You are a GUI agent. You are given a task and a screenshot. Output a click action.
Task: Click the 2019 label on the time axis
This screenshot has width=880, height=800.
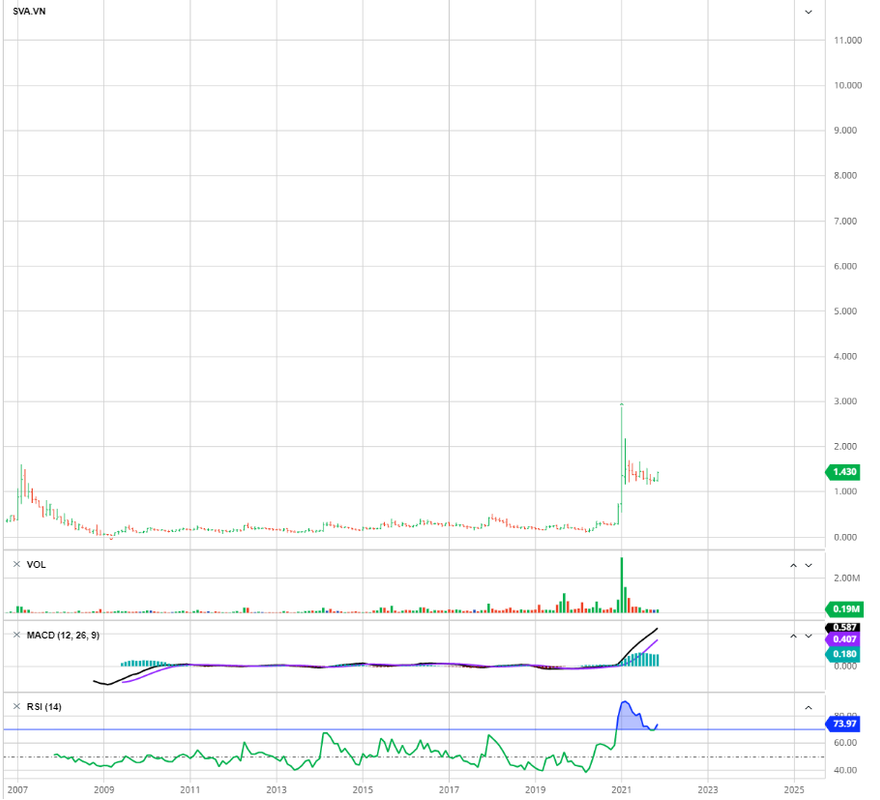(x=535, y=789)
